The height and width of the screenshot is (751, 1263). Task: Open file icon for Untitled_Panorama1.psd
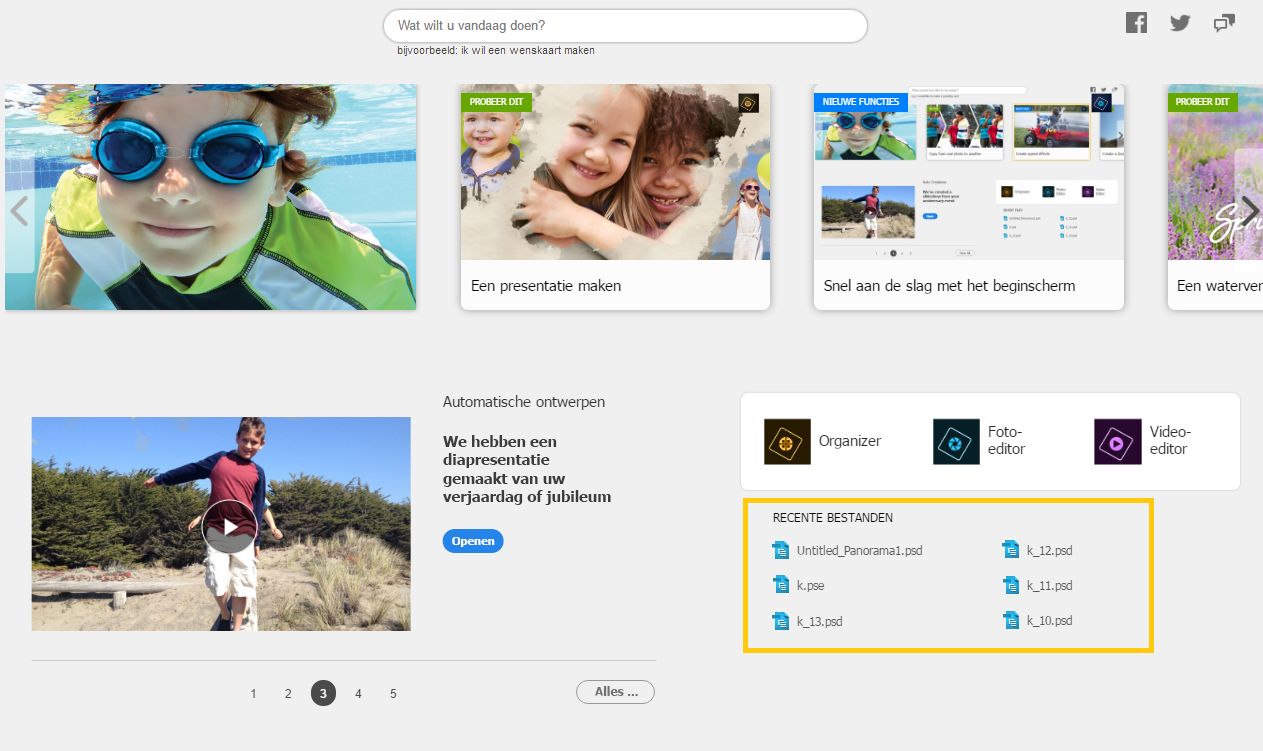(781, 550)
